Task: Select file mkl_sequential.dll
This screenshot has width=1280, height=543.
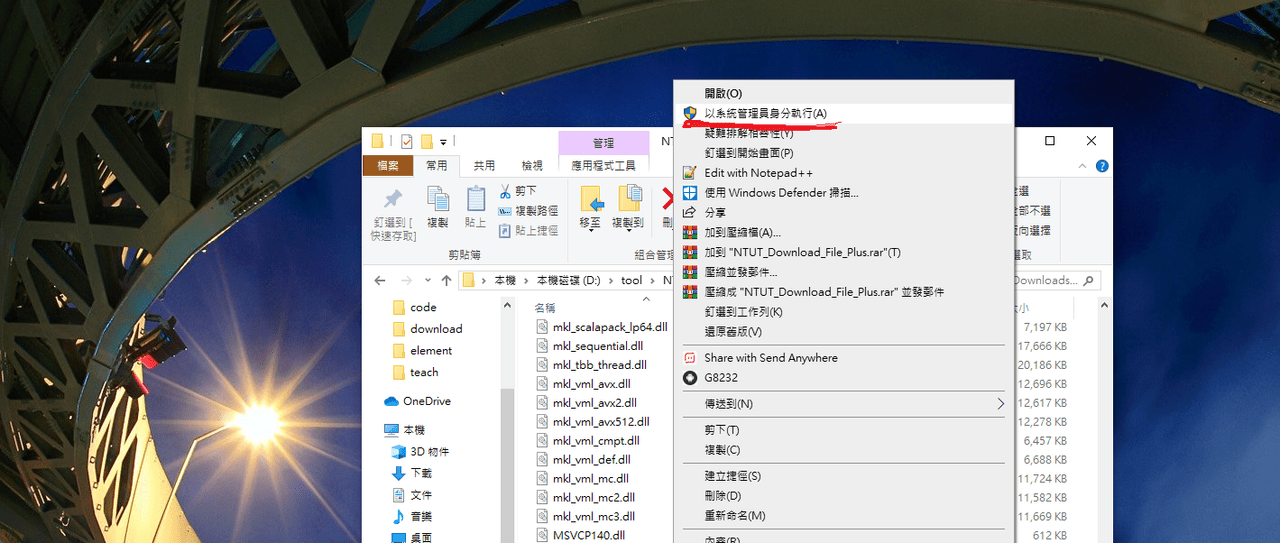Action: tap(597, 346)
